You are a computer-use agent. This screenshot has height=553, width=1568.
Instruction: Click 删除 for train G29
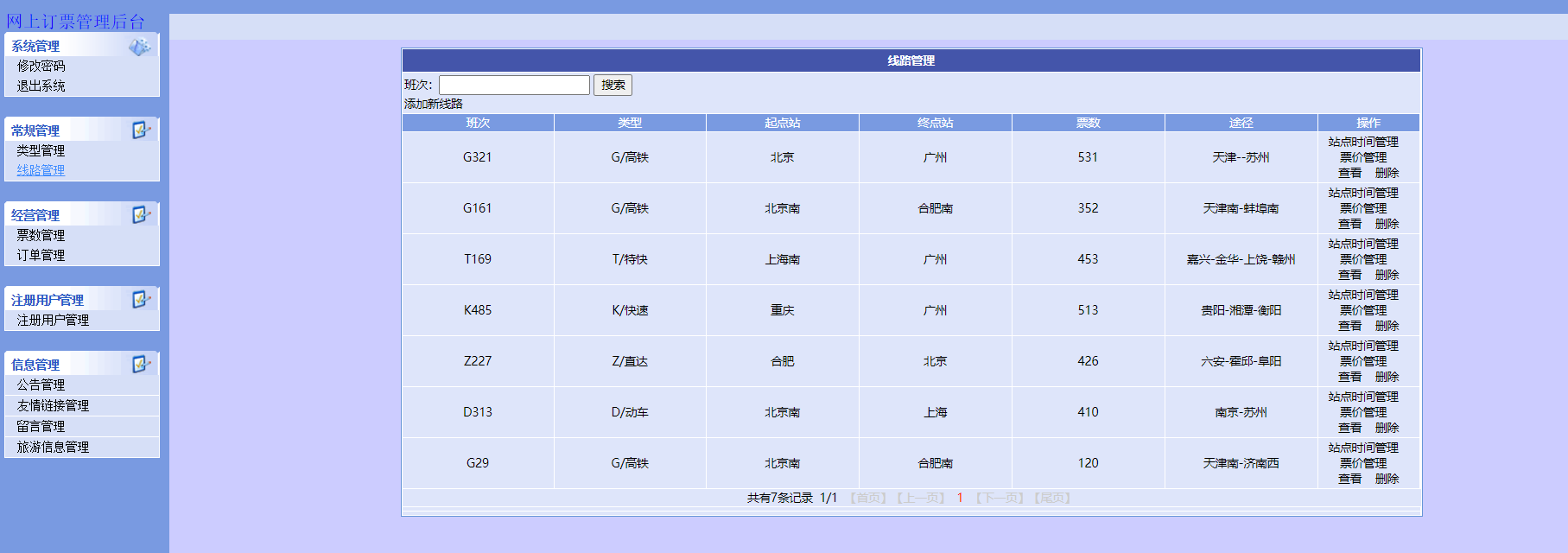(x=1387, y=479)
